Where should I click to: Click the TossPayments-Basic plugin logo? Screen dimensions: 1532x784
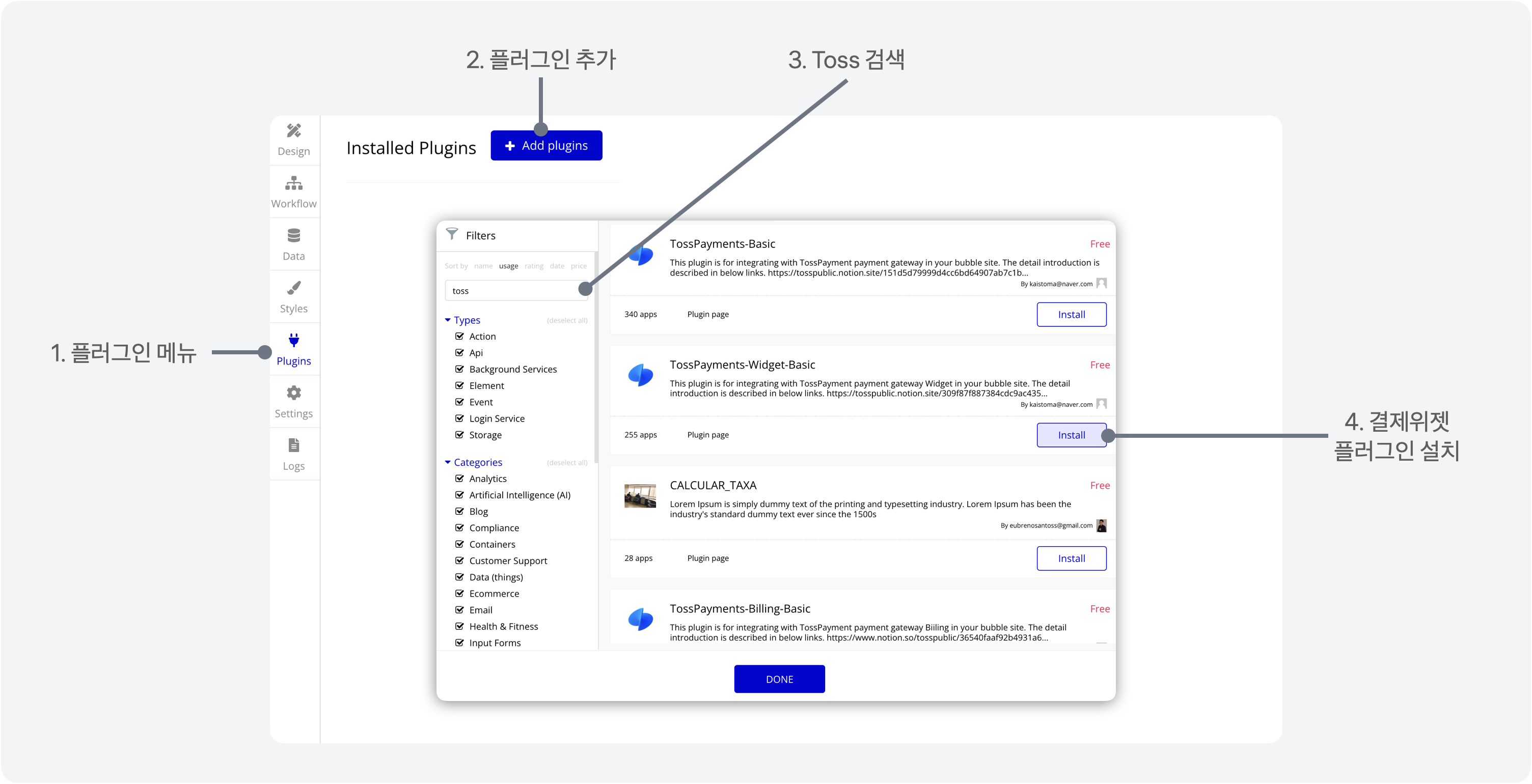pos(641,255)
